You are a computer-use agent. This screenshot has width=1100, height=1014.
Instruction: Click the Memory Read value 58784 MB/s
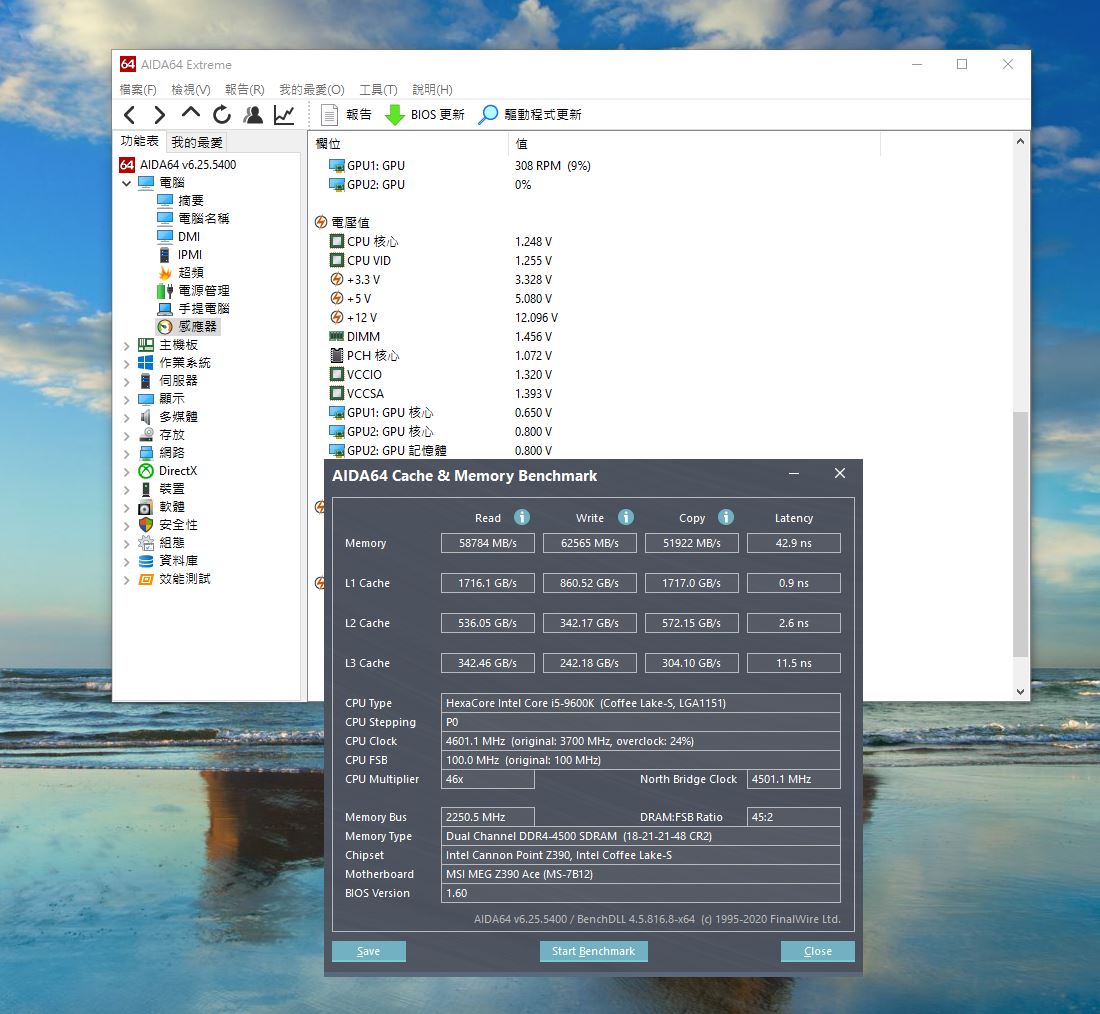tap(488, 543)
